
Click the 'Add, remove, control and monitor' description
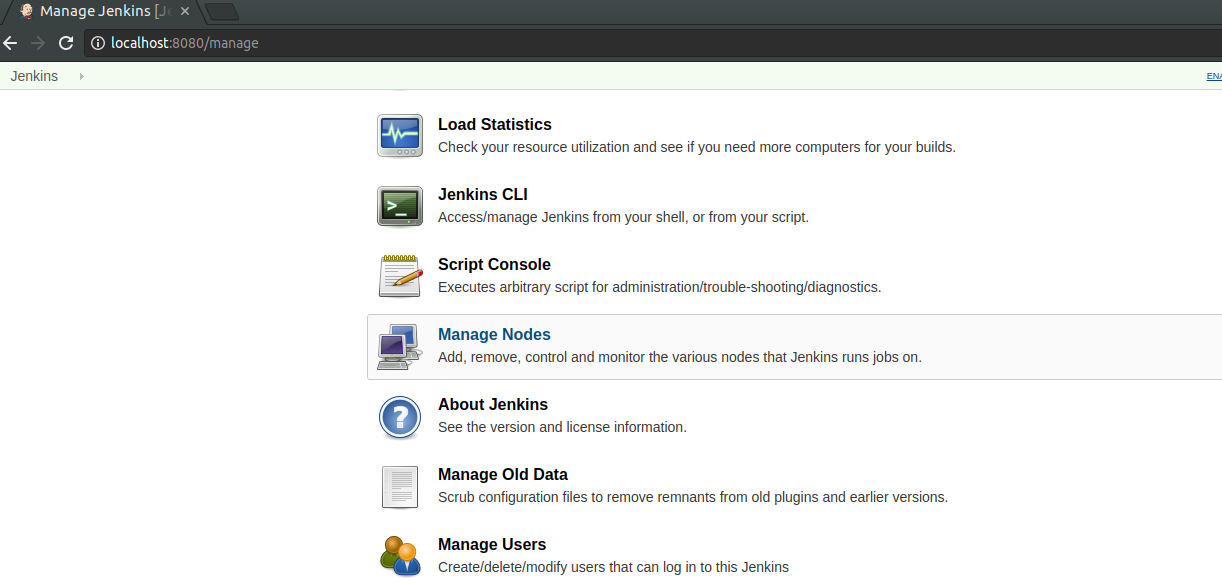coord(680,357)
